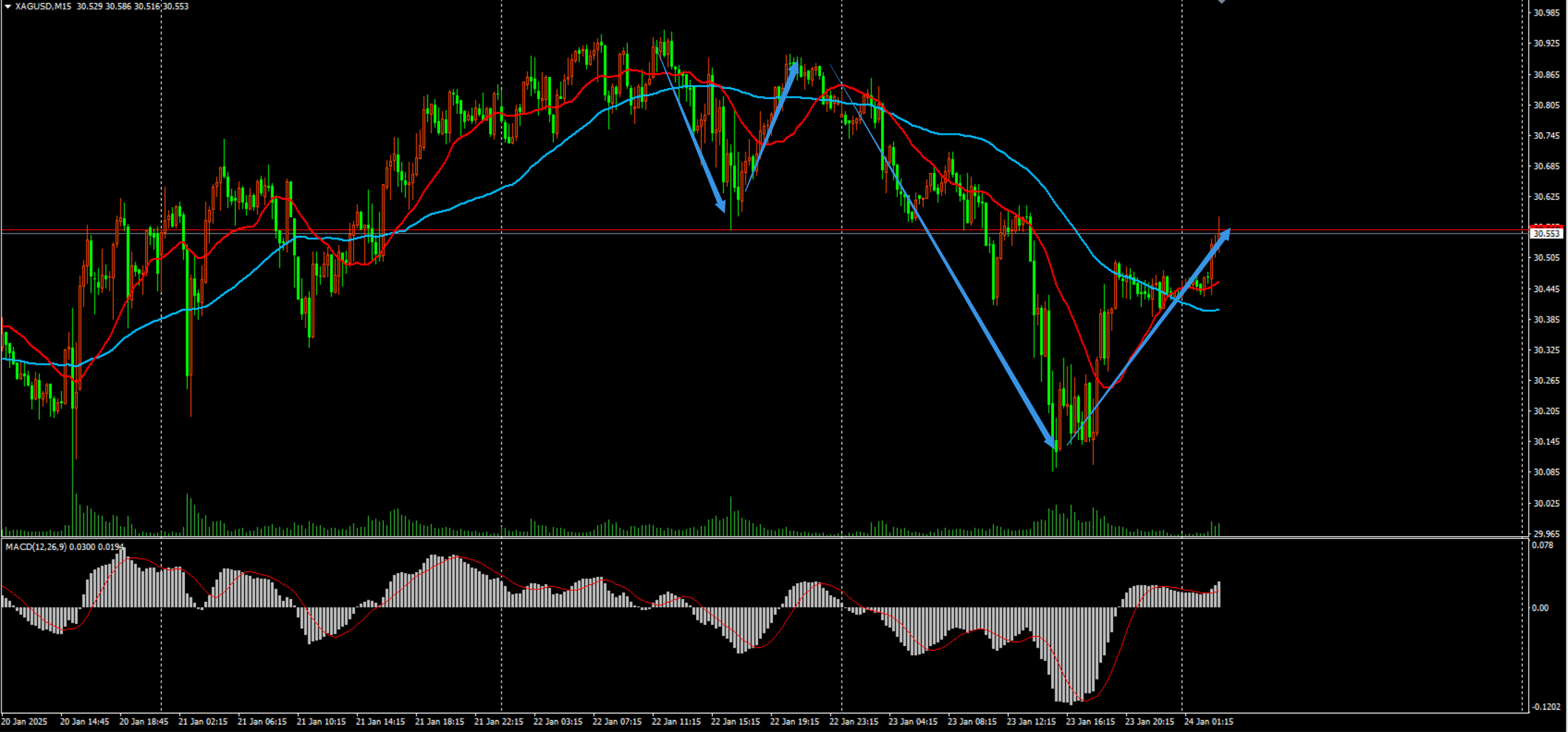Click the 30.025 price axis label
The height and width of the screenshot is (732, 1568).
(1546, 503)
